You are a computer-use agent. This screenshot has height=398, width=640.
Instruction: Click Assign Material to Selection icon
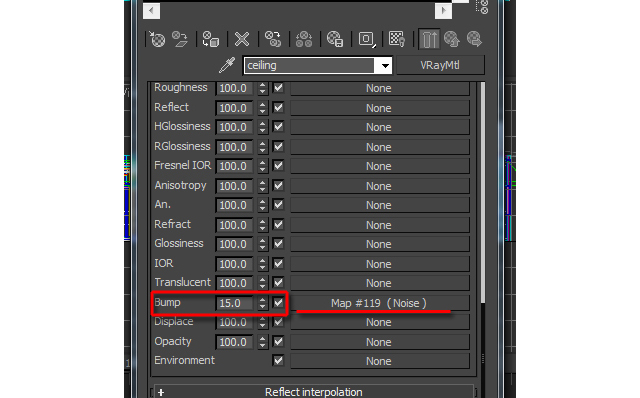(211, 40)
